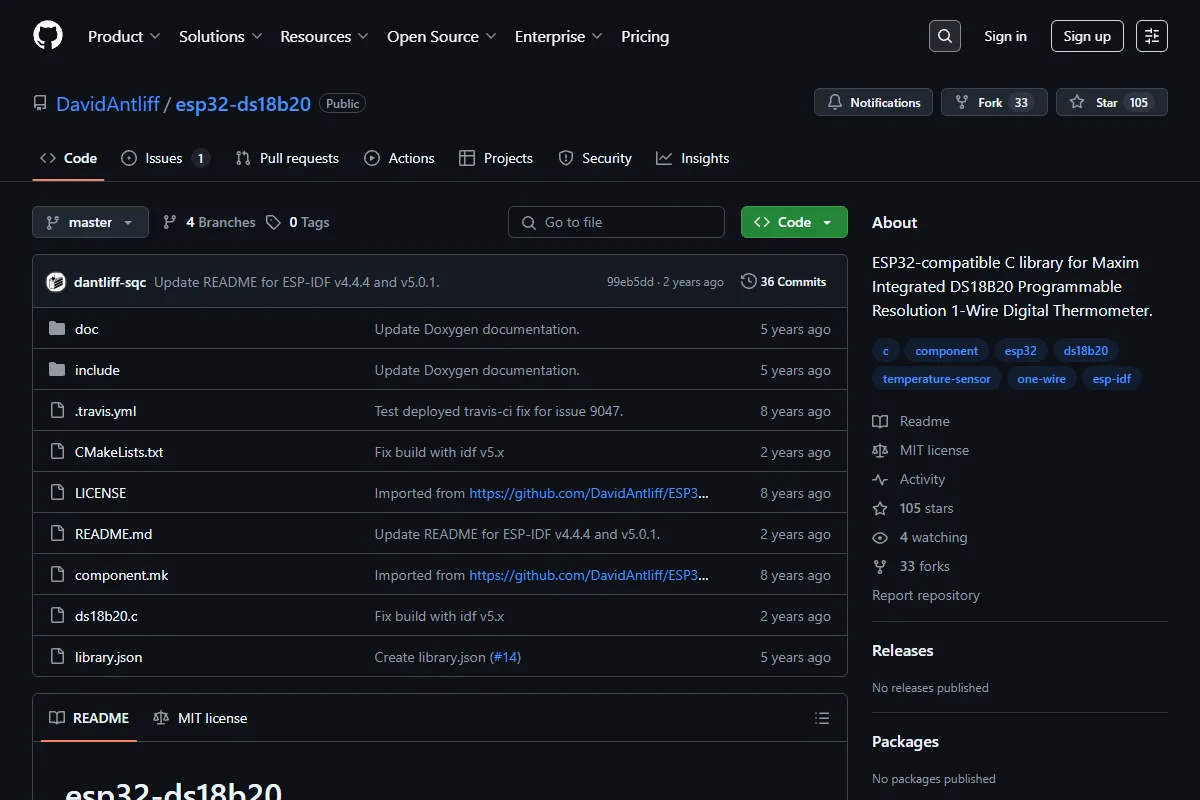This screenshot has width=1200, height=800.
Task: Filter by the temperature-sensor topic tag
Action: point(937,379)
